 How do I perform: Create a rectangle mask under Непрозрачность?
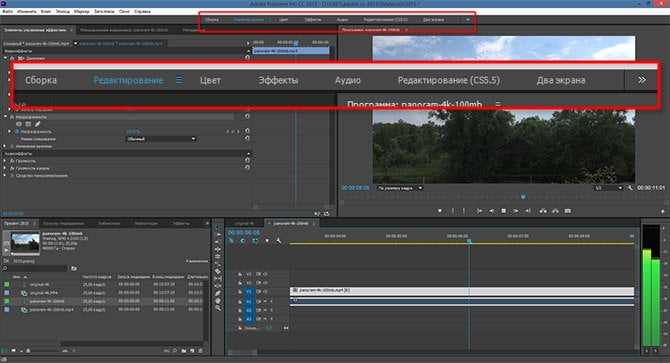28,124
